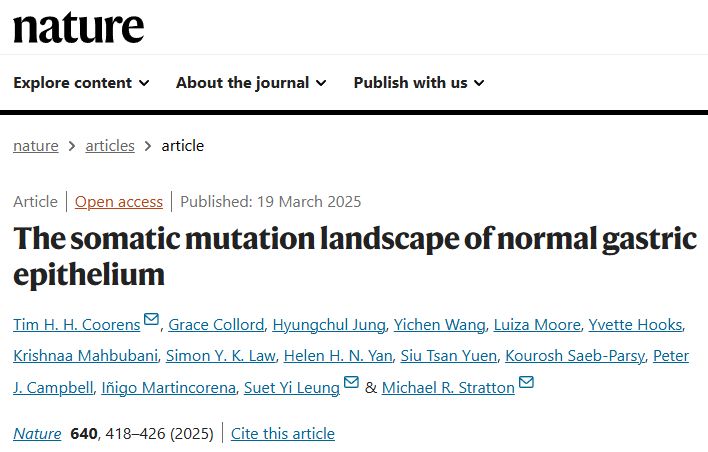Select author Hyungchul Jung

click(329, 325)
